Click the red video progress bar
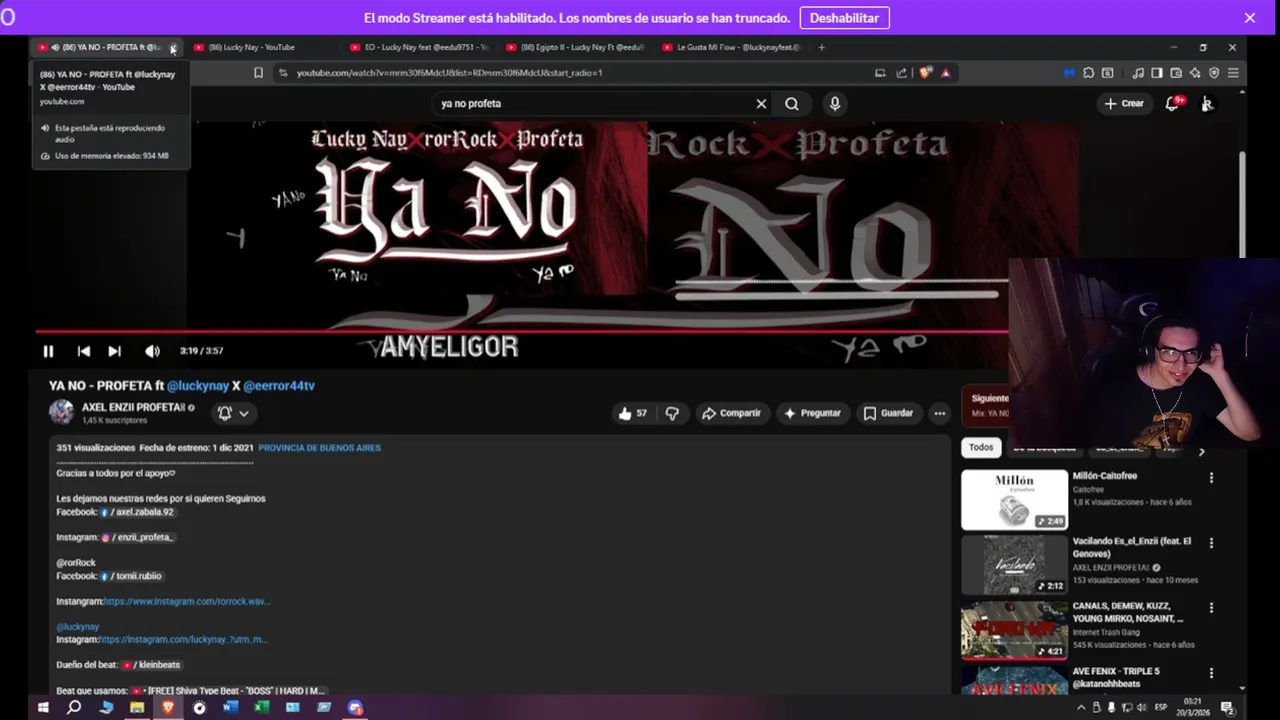 pos(520,331)
